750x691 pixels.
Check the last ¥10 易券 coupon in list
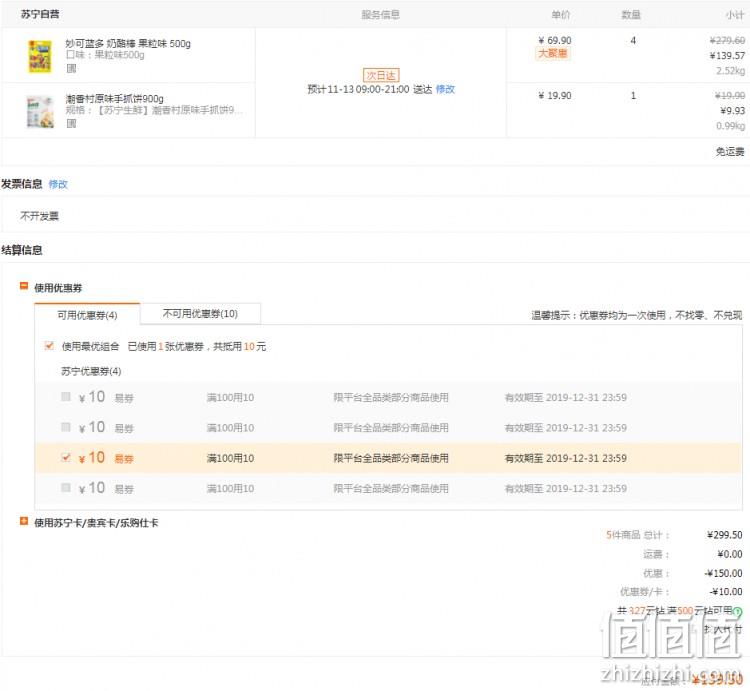pos(66,487)
